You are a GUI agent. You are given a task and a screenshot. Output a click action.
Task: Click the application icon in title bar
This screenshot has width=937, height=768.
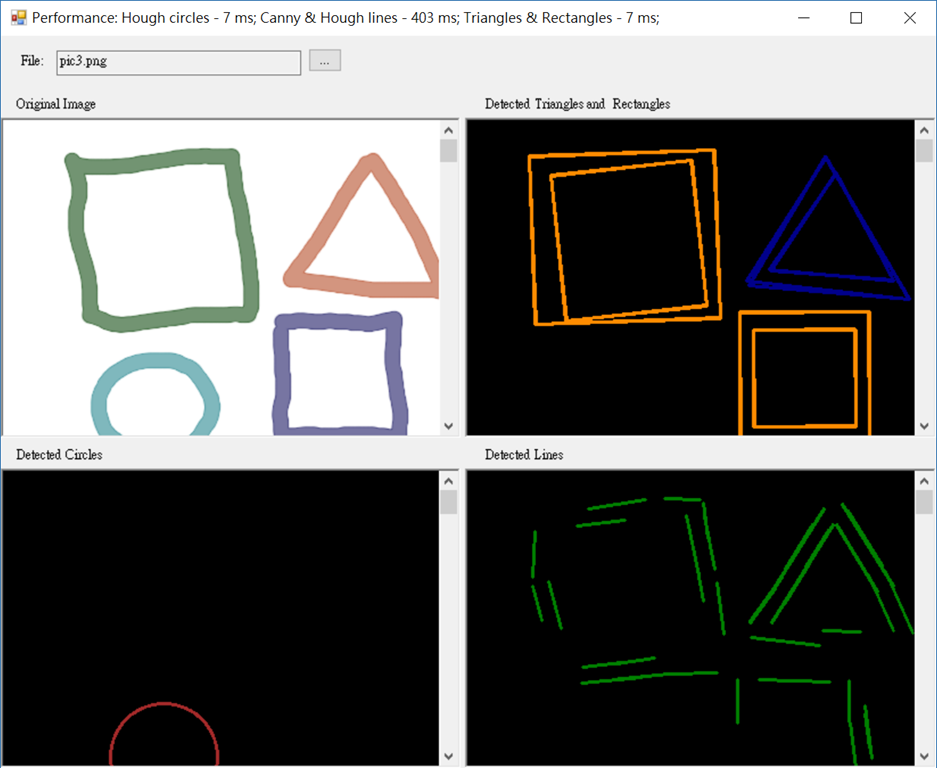coord(19,17)
